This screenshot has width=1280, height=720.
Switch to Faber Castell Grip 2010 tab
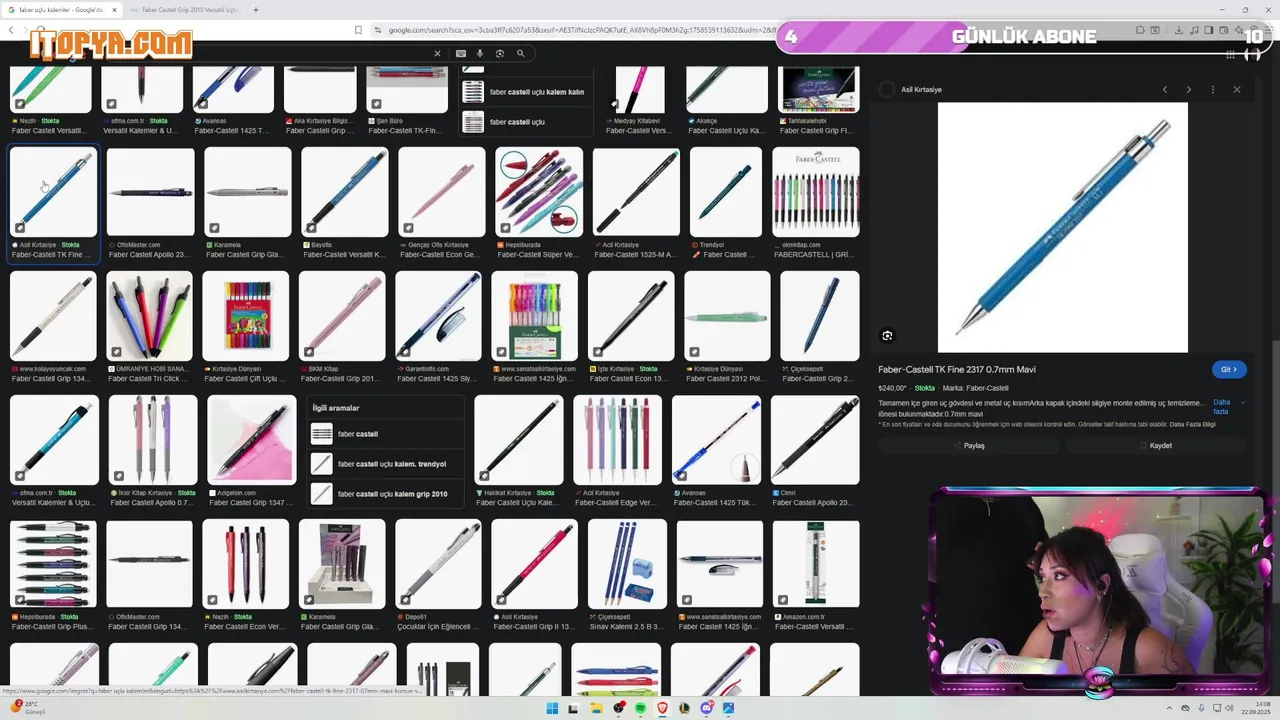point(190,10)
